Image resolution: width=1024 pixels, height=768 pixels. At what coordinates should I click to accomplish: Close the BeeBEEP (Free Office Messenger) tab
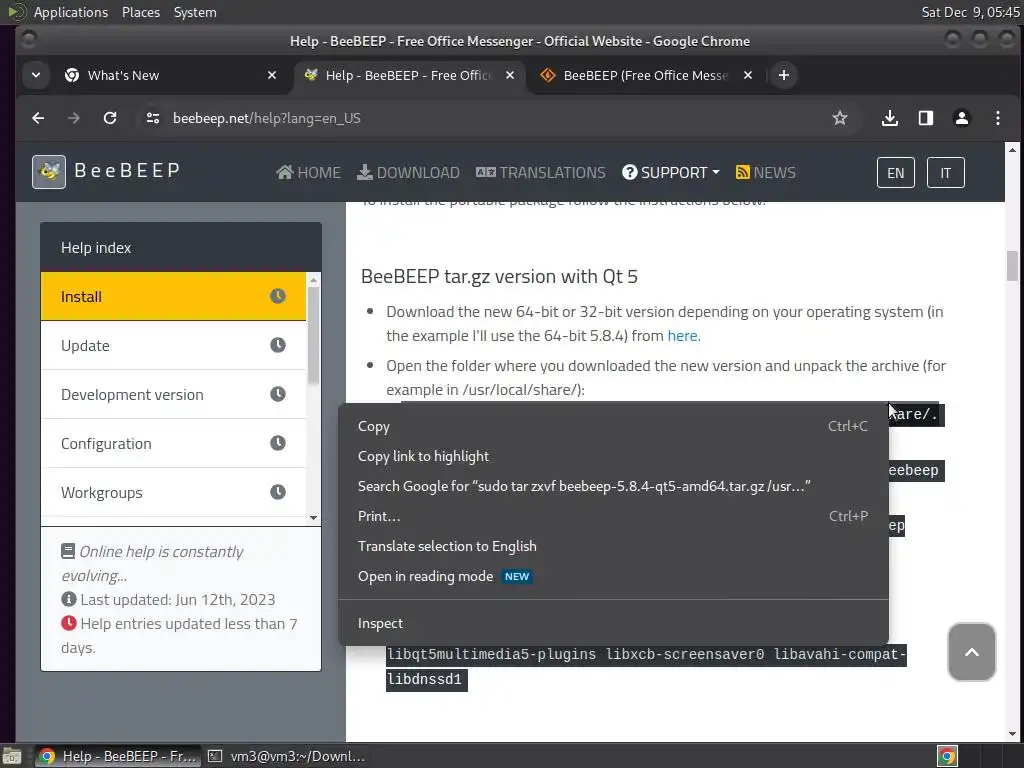point(748,75)
